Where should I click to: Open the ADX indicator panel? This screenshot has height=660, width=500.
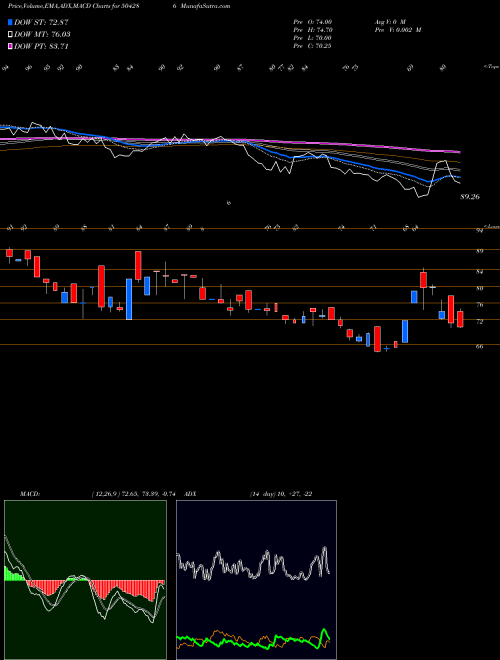click(x=256, y=580)
